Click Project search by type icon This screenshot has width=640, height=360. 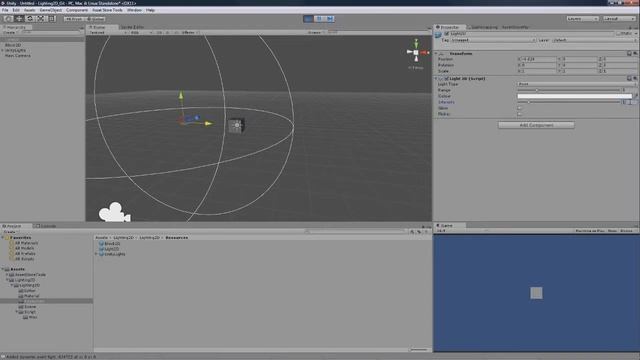point(412,232)
